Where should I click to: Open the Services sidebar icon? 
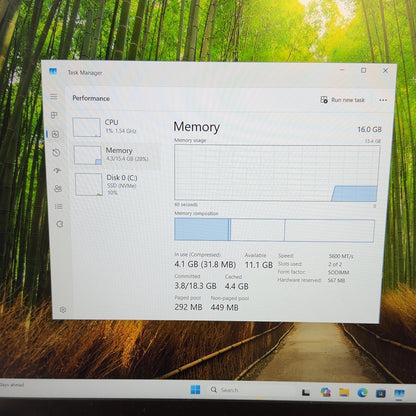pyautogui.click(x=60, y=224)
